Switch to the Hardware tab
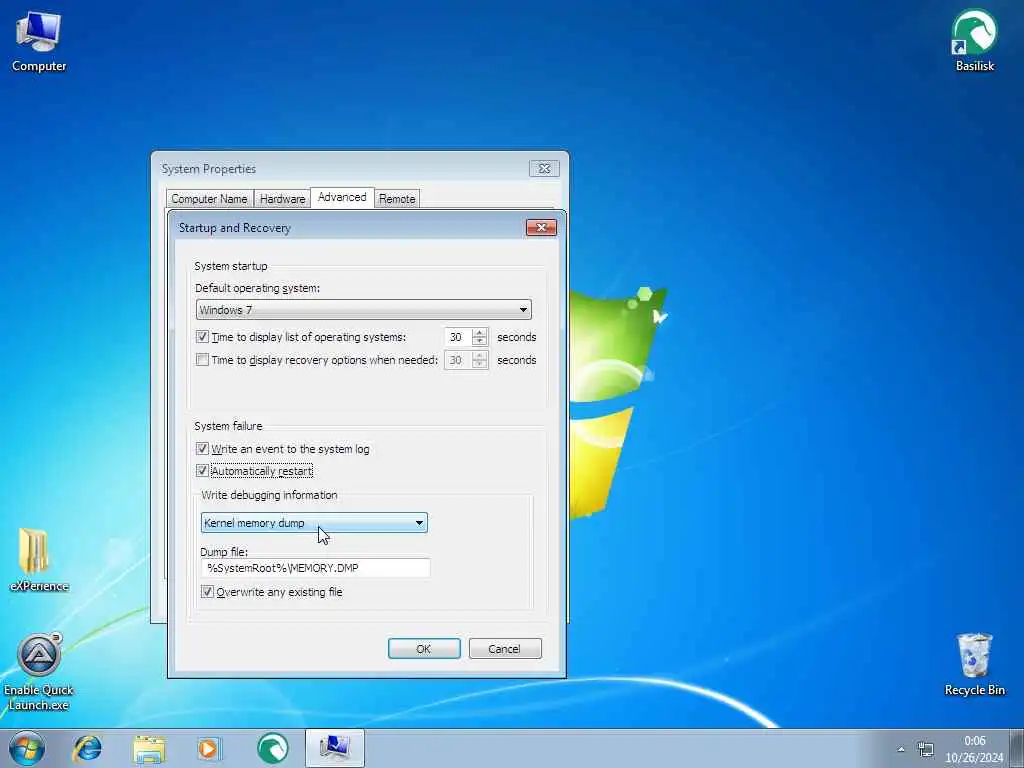 [x=282, y=199]
